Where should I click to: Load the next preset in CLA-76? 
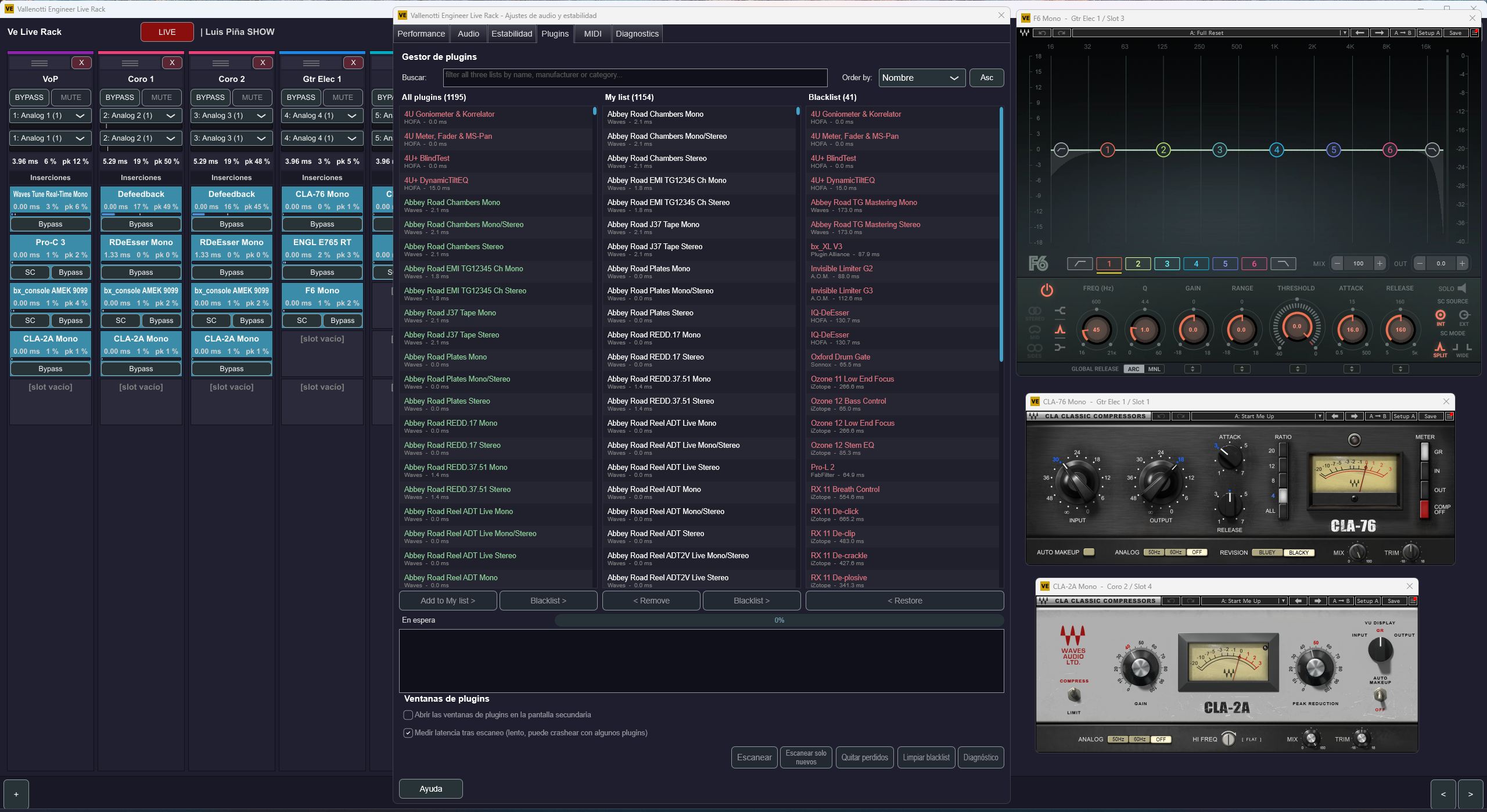pos(1355,416)
